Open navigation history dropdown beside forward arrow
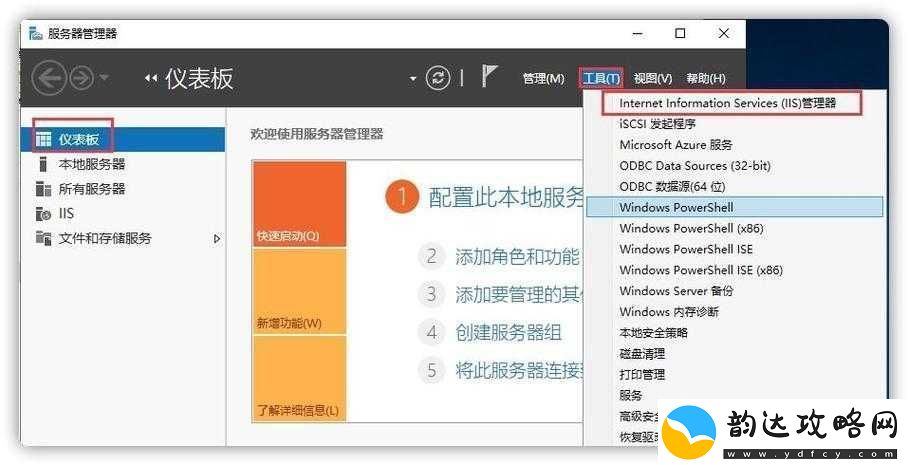 [104, 78]
